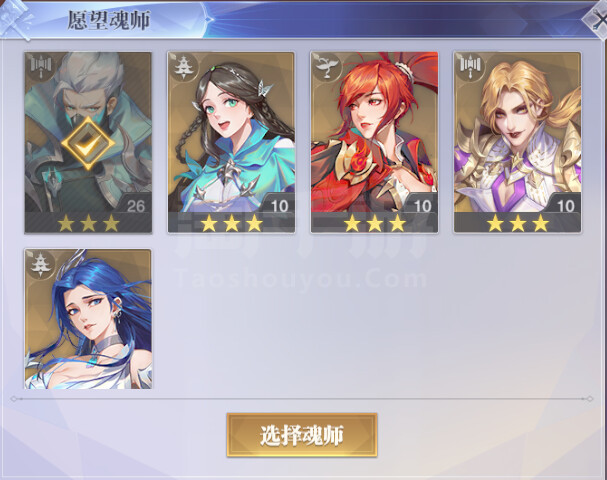This screenshot has width=607, height=480.
Task: Click the three stars under blonde character
Action: coord(518,223)
